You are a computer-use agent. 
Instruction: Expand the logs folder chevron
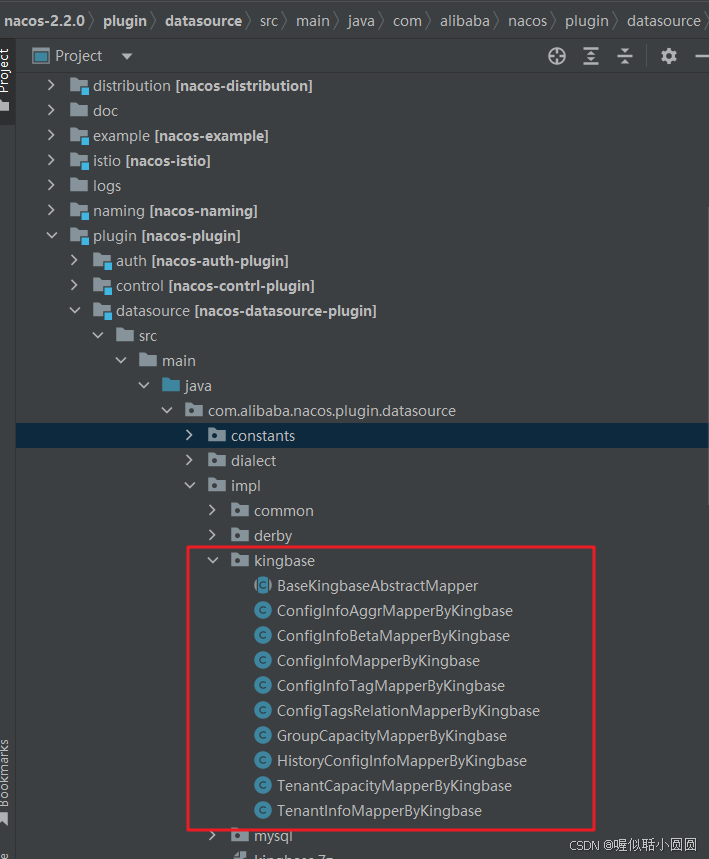[x=51, y=185]
